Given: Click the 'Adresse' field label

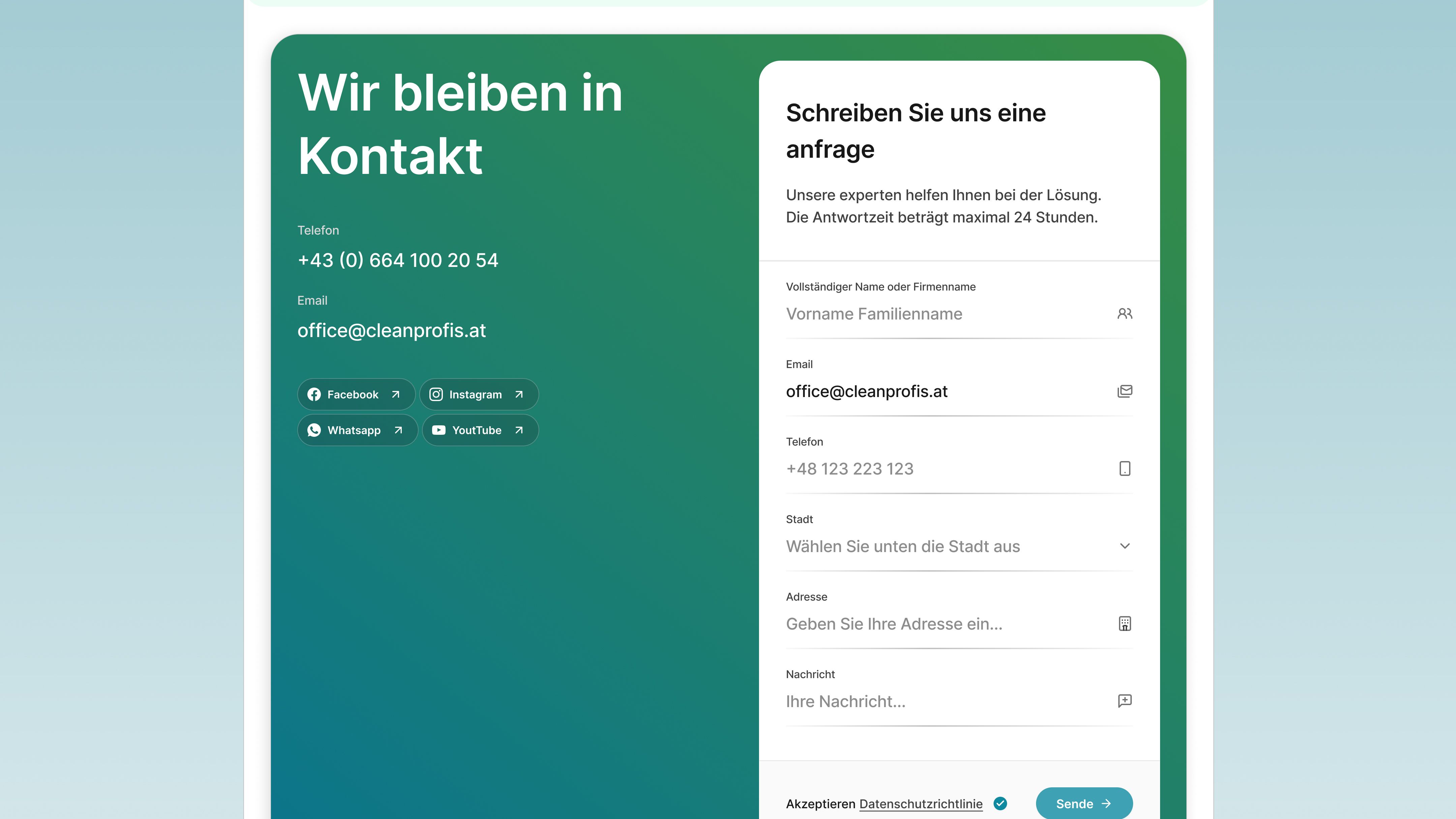Looking at the screenshot, I should coord(807,596).
